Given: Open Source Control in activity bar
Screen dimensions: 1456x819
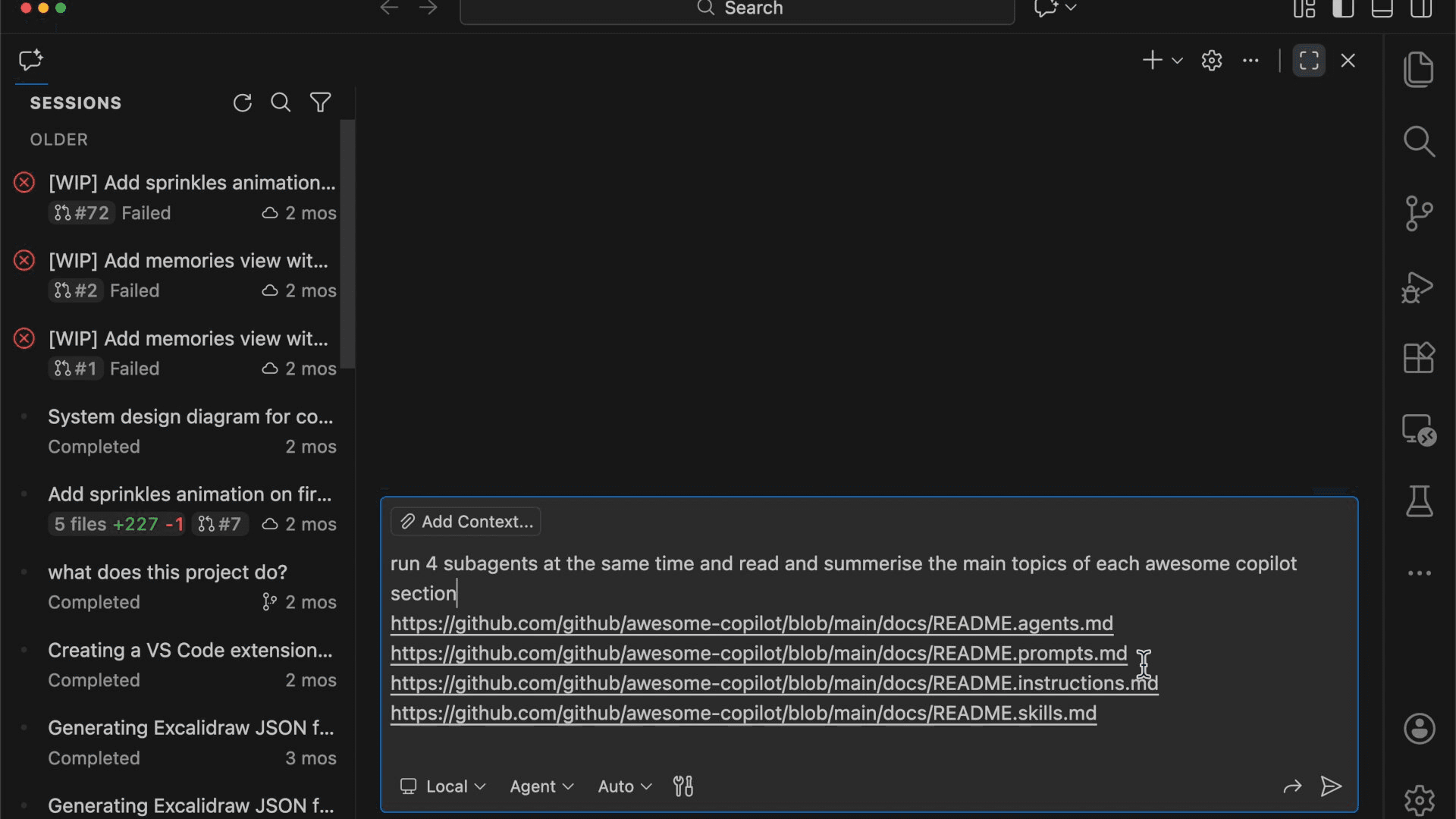Looking at the screenshot, I should coord(1418,214).
